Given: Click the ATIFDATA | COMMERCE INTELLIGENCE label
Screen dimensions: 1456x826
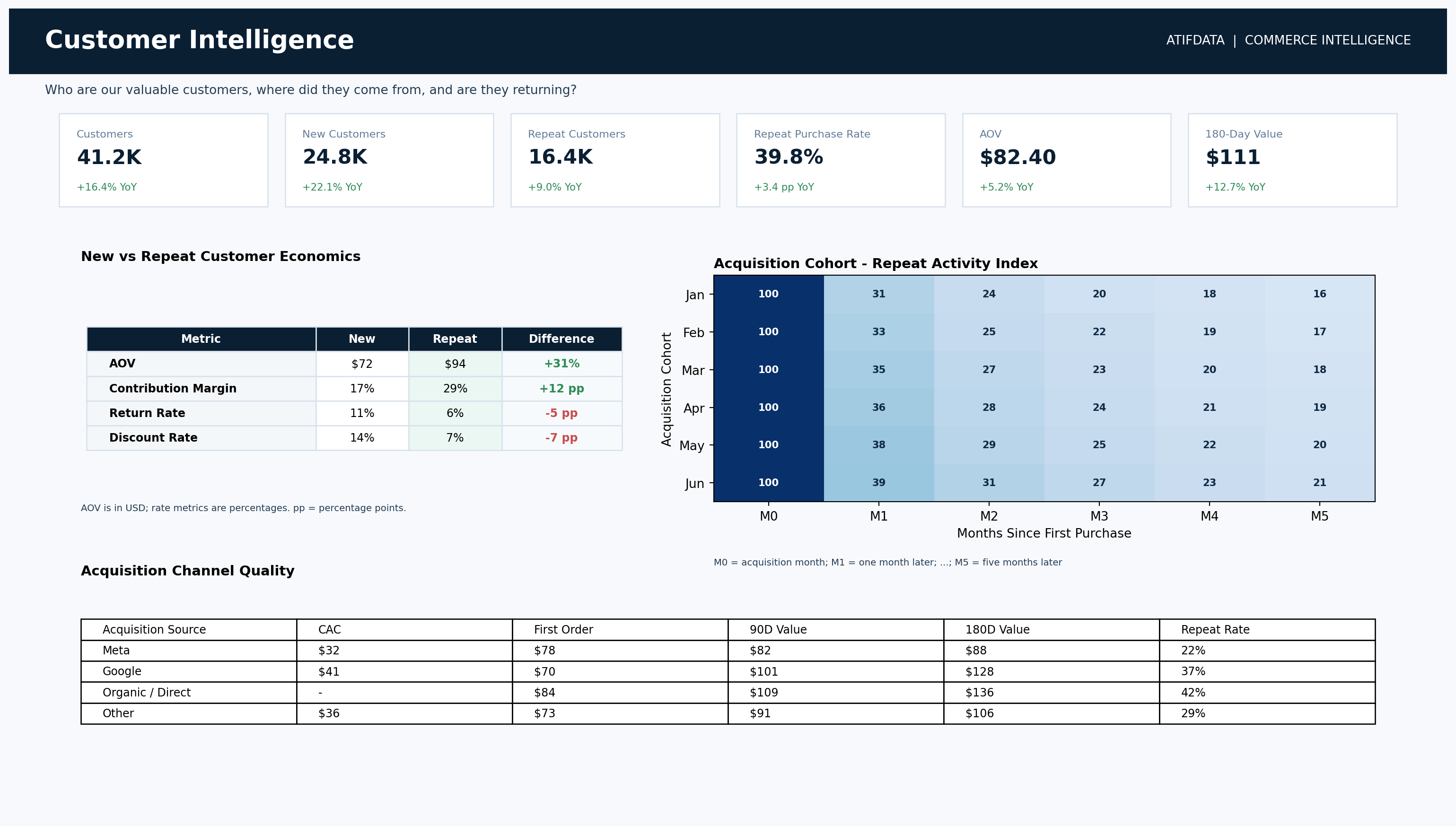Looking at the screenshot, I should tap(1288, 40).
